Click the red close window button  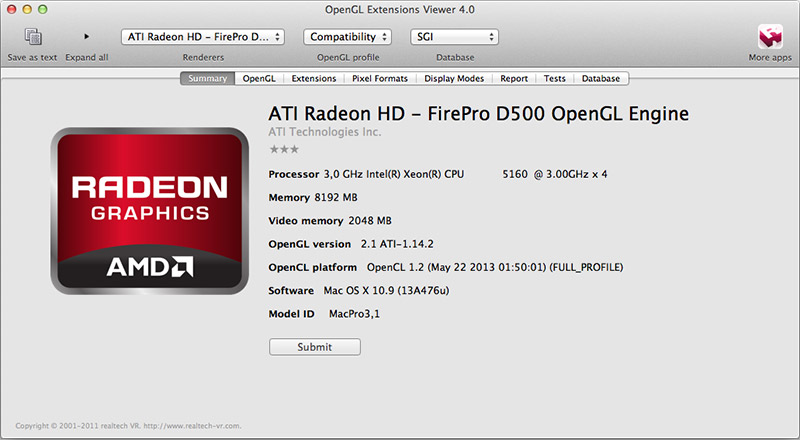click(12, 9)
